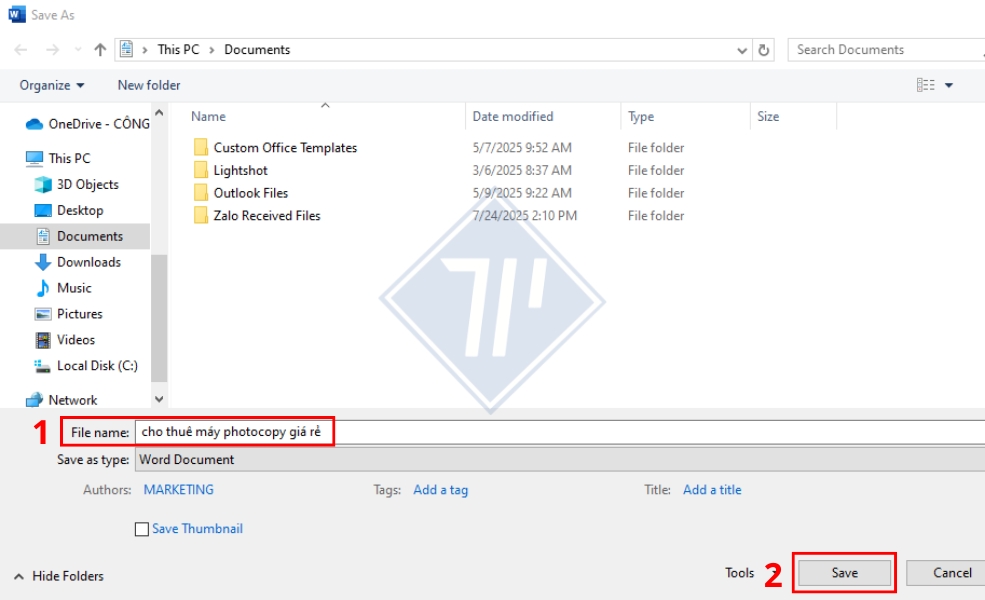Click the Add a tag link
Viewport: 985px width, 600px height.
click(x=440, y=490)
